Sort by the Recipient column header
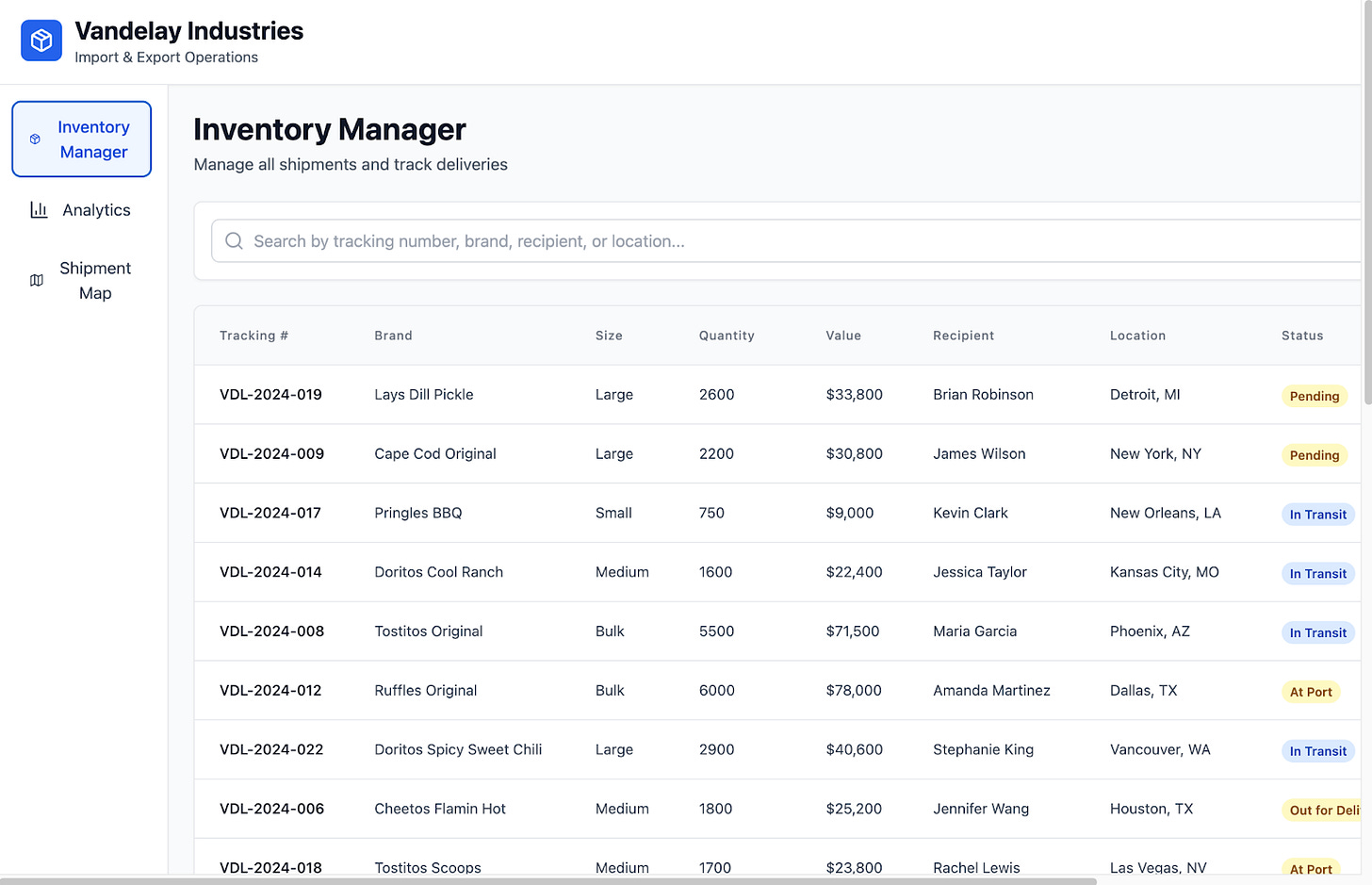The height and width of the screenshot is (885, 1372). [963, 336]
